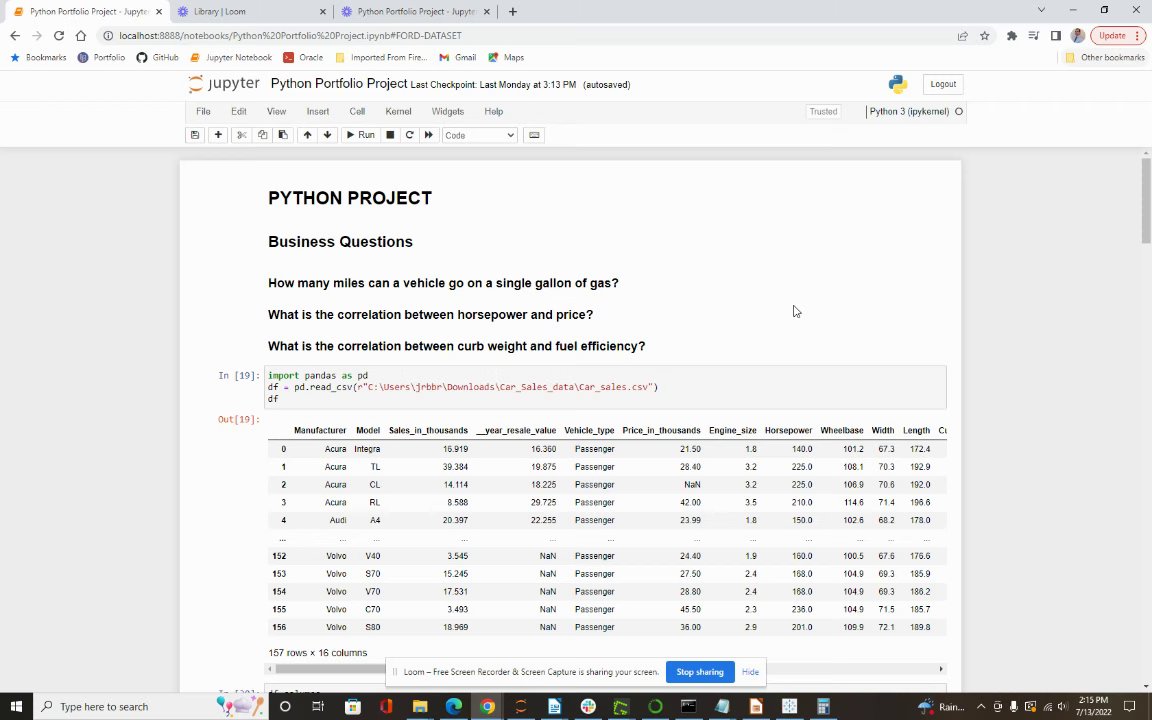1152x720 pixels.
Task: Open the Windows Start menu
Action: [15, 707]
